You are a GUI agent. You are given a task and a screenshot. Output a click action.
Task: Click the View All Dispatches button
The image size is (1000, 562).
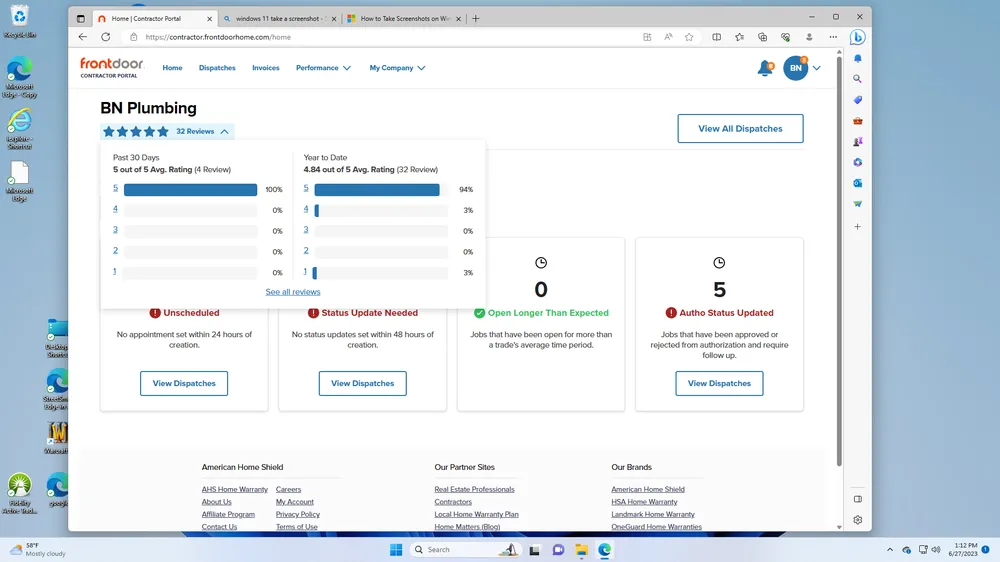740,129
